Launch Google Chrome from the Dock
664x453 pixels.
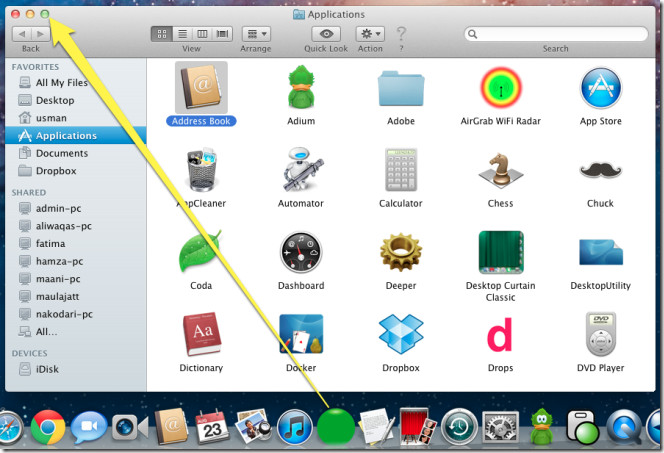tap(48, 427)
